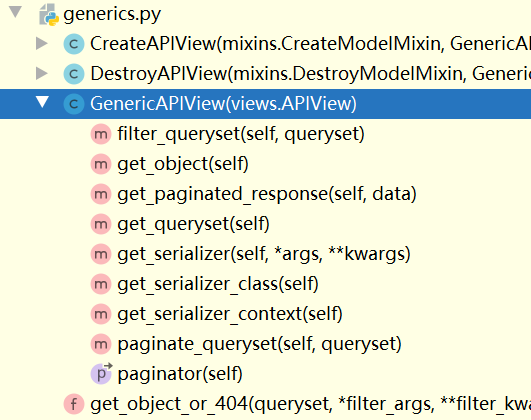Expand the DestroyAPIView class node
The width and height of the screenshot is (531, 420).
coord(42,73)
